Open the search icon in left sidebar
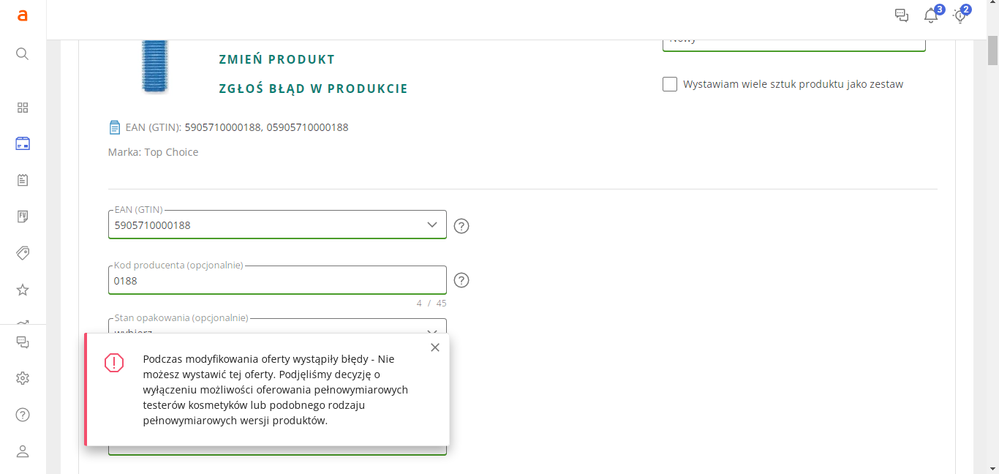999x474 pixels. [x=22, y=53]
